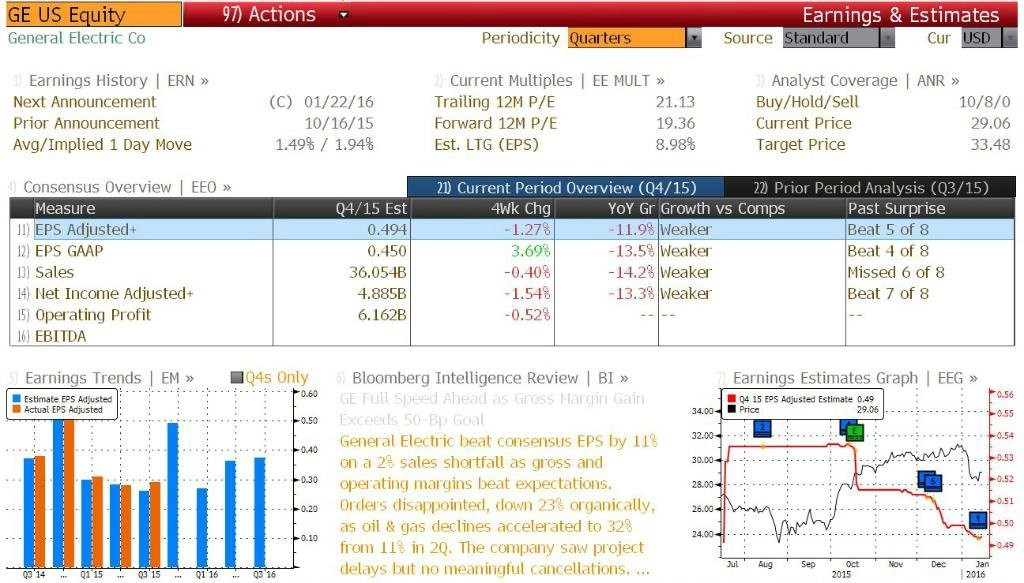Click the arrow button next to Quarters

694,38
